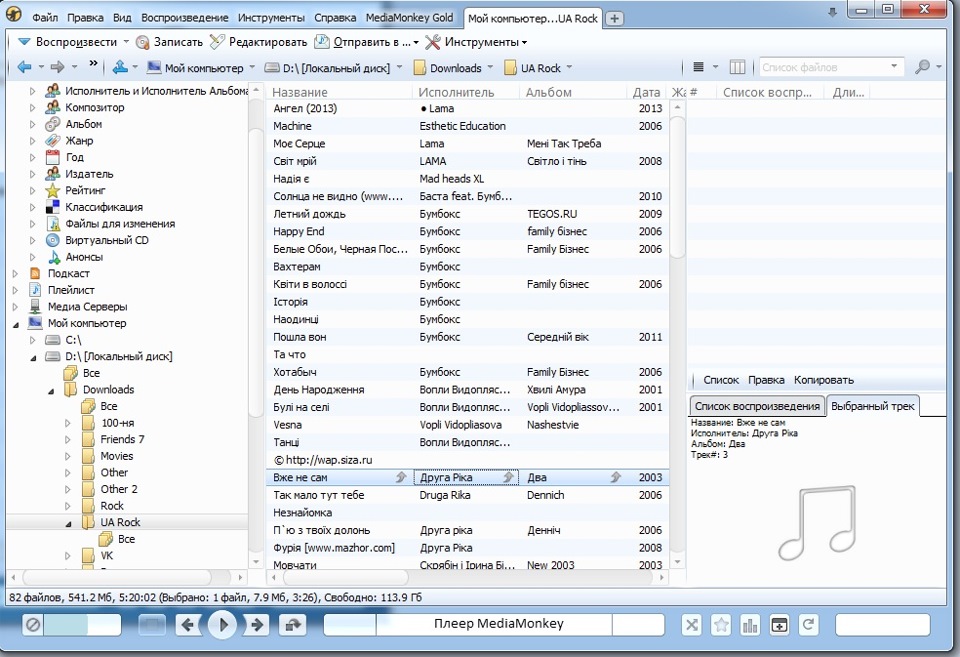This screenshot has height=657, width=960.
Task: Expand the Композитор tree node
Action: [32, 107]
